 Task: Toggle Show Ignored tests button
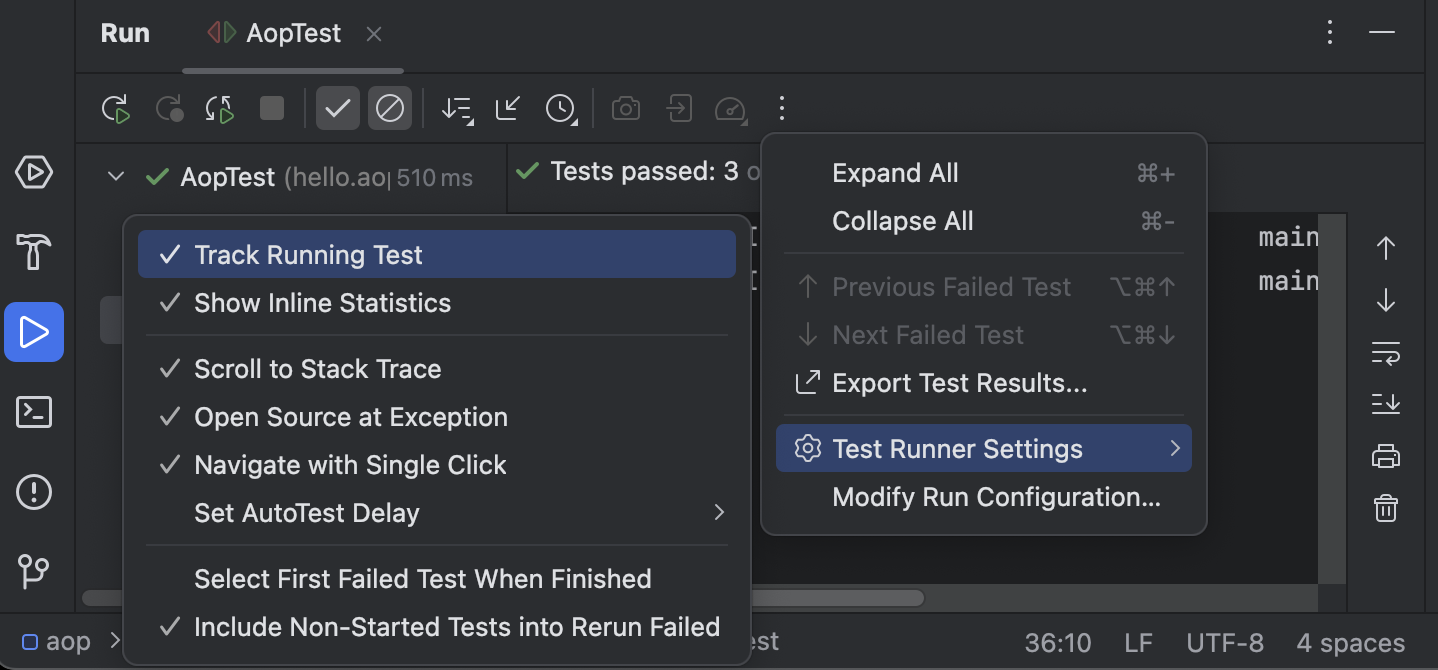[x=390, y=108]
